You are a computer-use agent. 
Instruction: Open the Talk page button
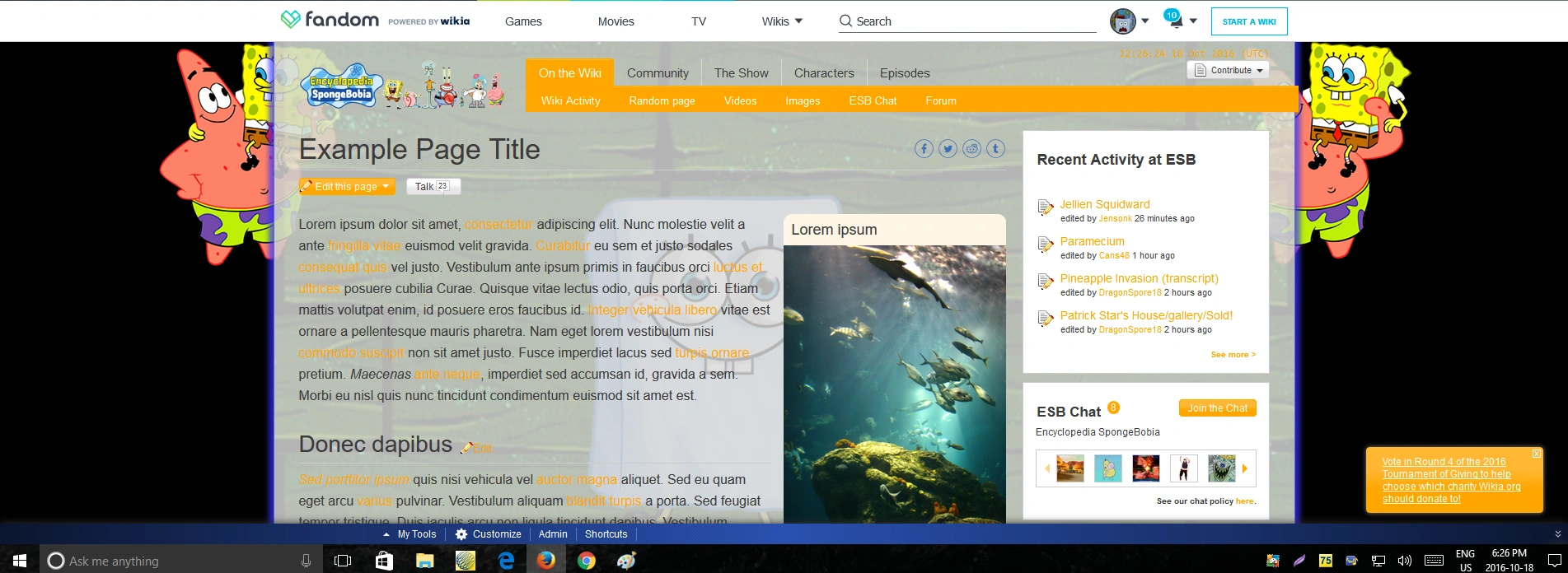tap(433, 186)
